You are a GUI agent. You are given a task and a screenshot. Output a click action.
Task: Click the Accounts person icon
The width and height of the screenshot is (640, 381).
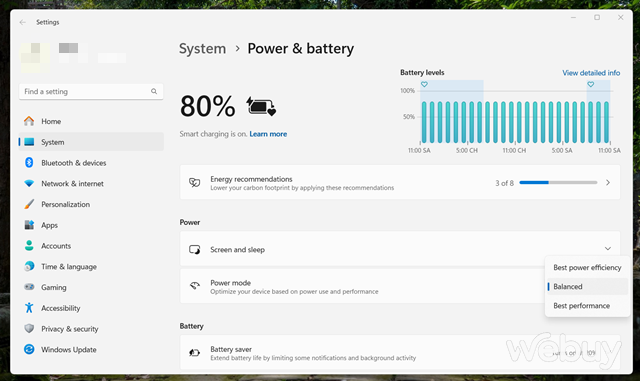click(x=29, y=245)
